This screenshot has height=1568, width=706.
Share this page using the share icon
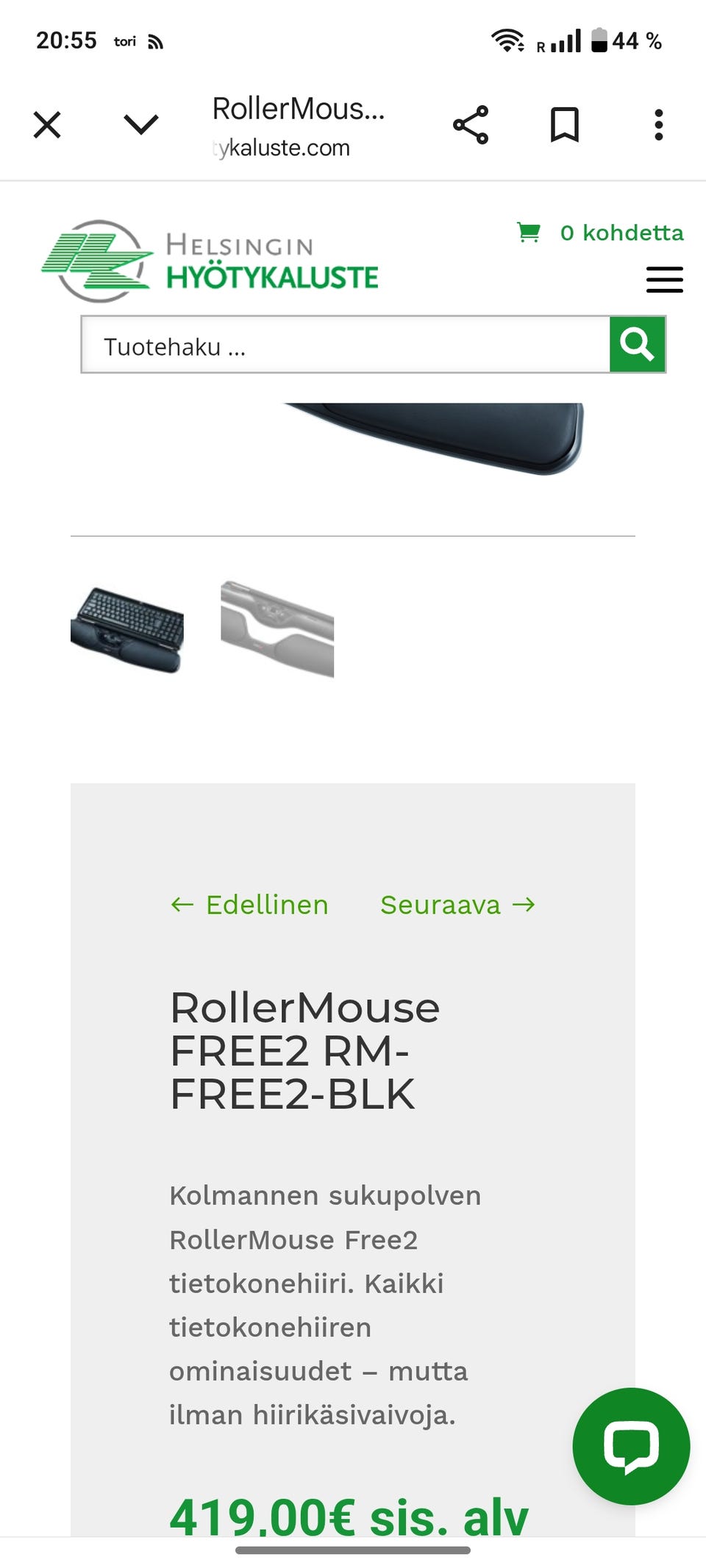[x=471, y=125]
